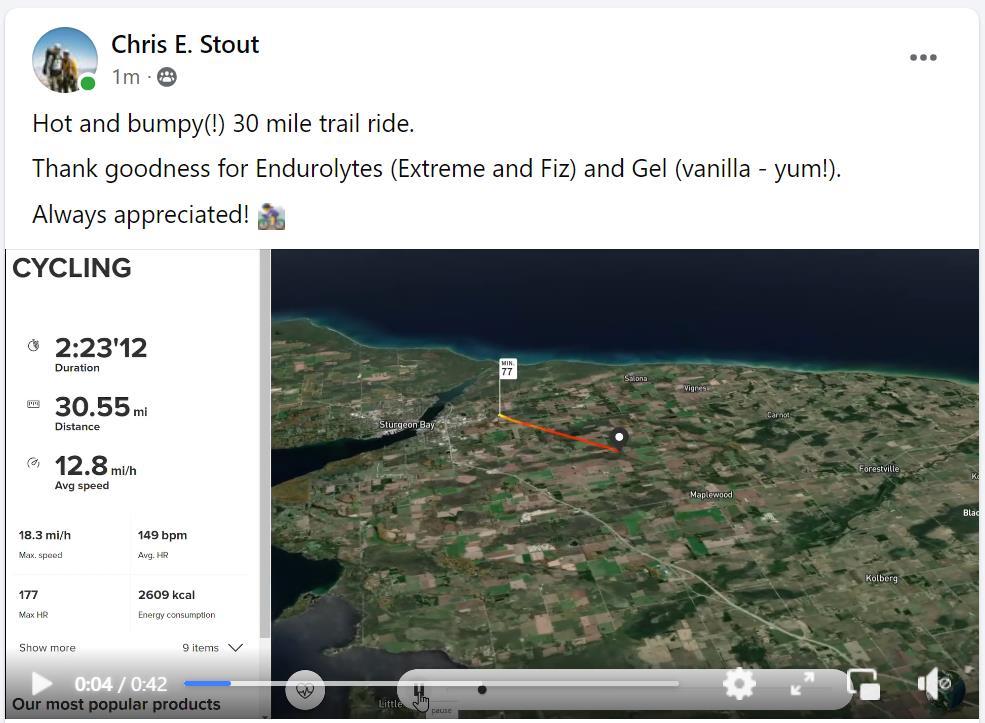Click the route animation timeline dot
This screenshot has height=723, width=985.
pyautogui.click(x=482, y=690)
